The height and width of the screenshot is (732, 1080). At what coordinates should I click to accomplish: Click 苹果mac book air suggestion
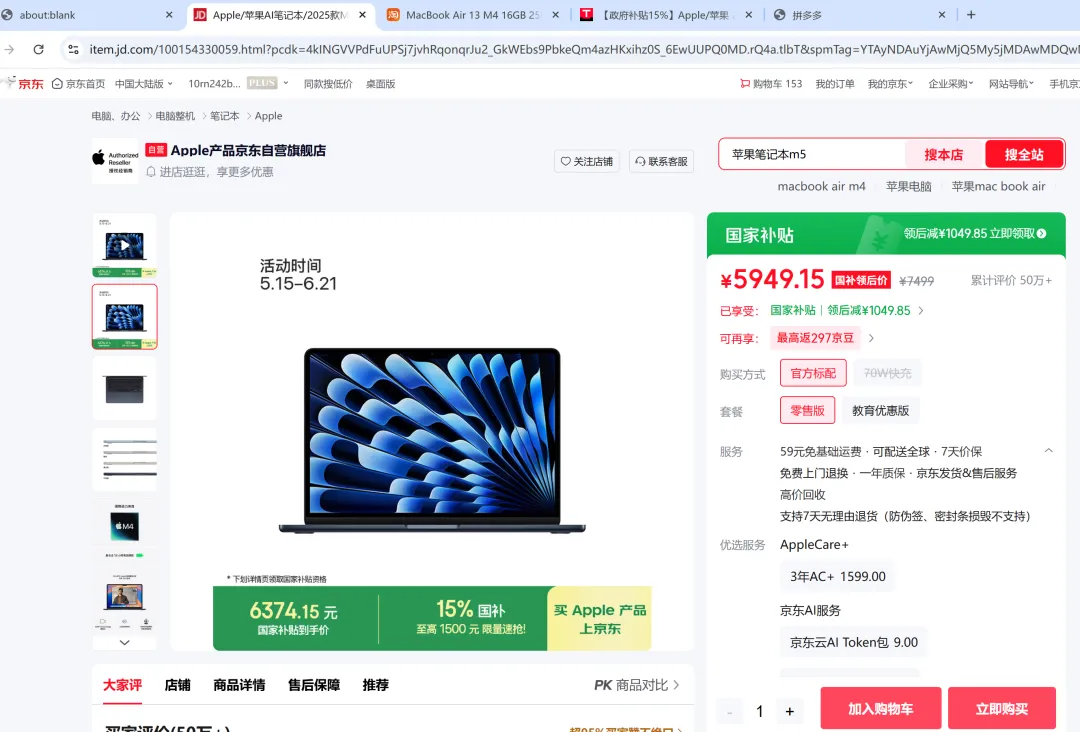[998, 186]
